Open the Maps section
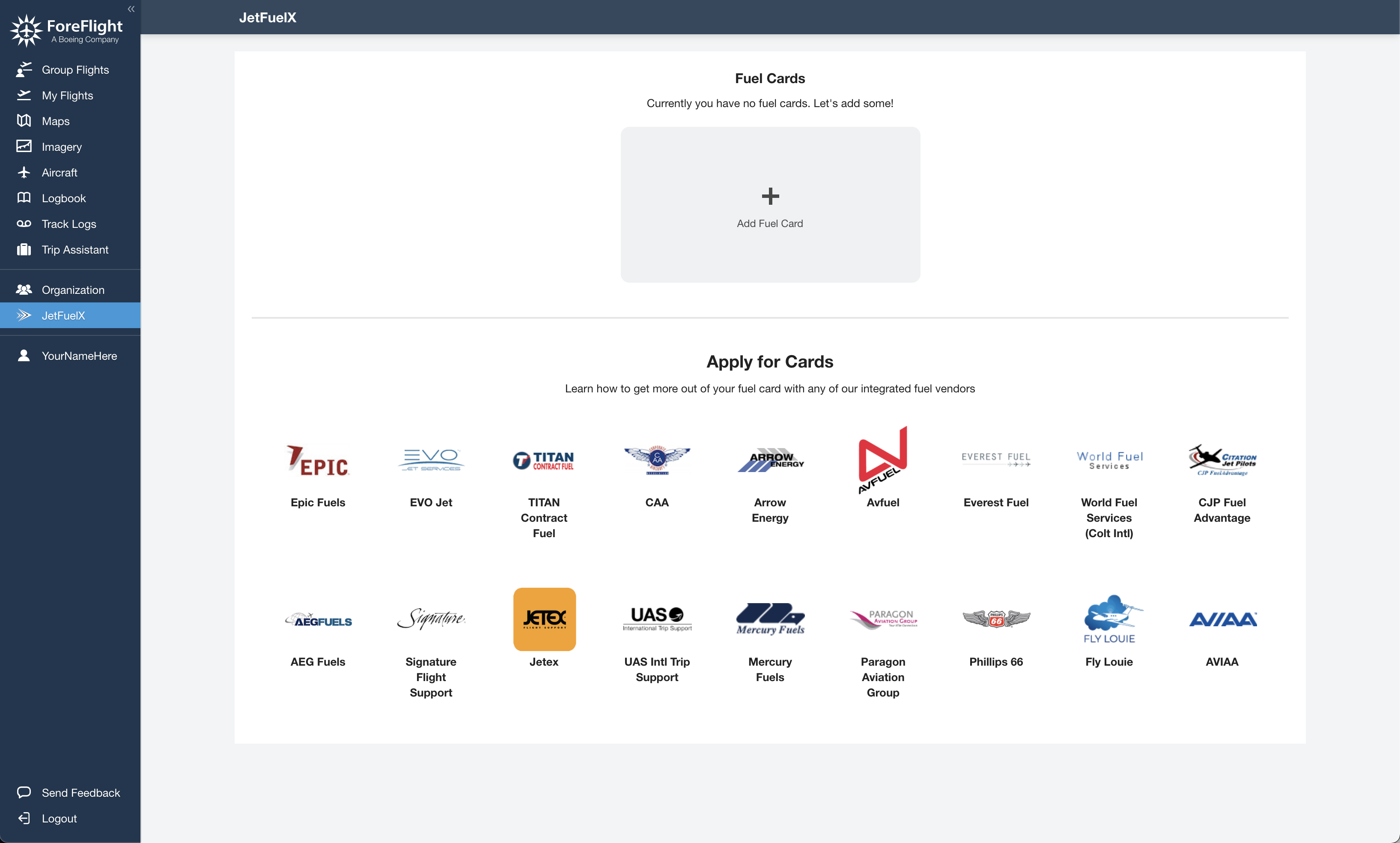This screenshot has height=843, width=1400. coord(56,121)
